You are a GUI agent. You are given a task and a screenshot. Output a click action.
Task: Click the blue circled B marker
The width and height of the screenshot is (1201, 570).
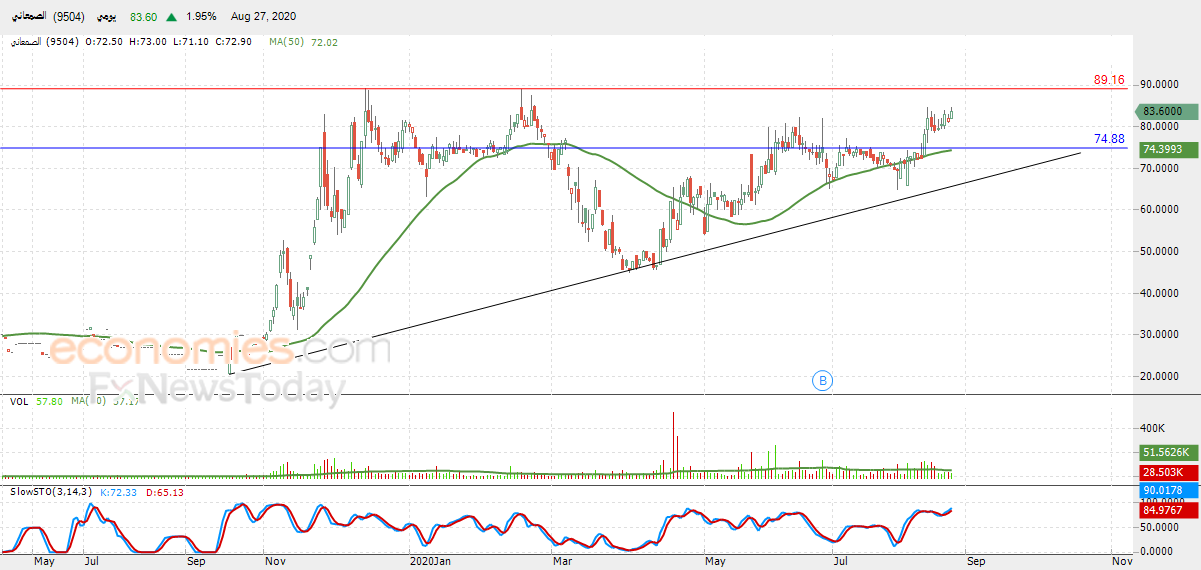point(822,380)
